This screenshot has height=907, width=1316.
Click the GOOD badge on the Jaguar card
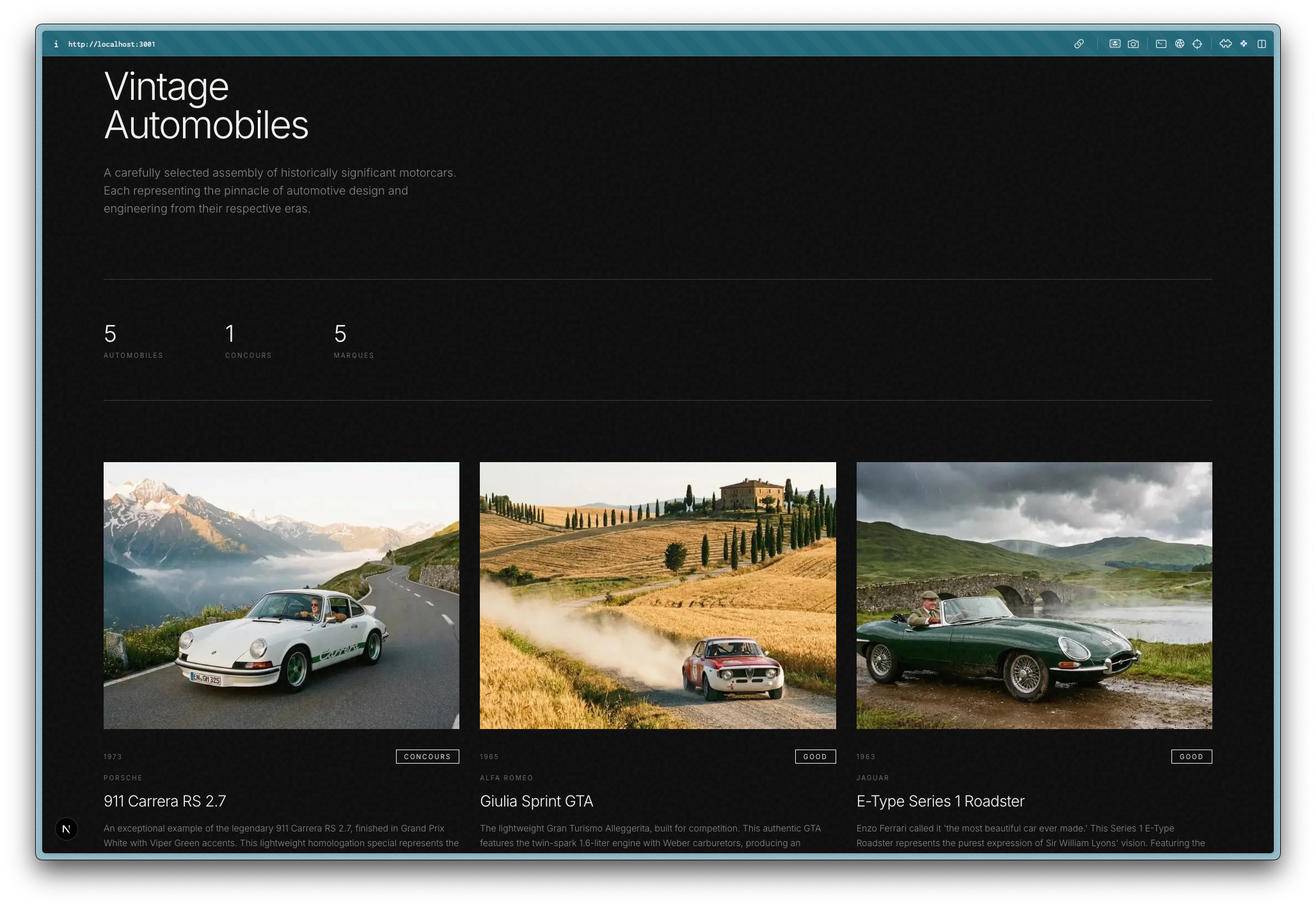point(1191,757)
